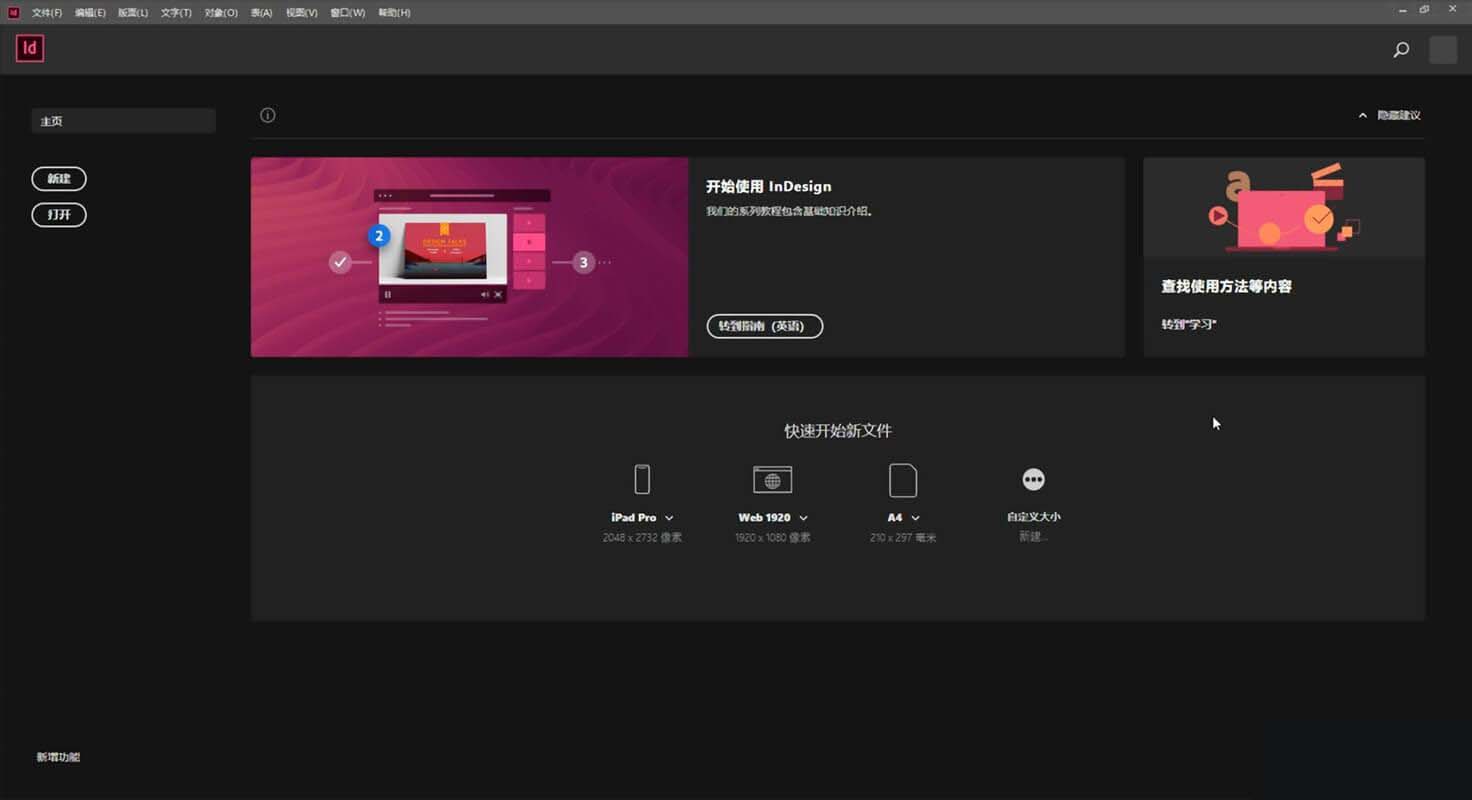1472x800 pixels.
Task: Click the custom size three-dots icon
Action: [x=1033, y=480]
